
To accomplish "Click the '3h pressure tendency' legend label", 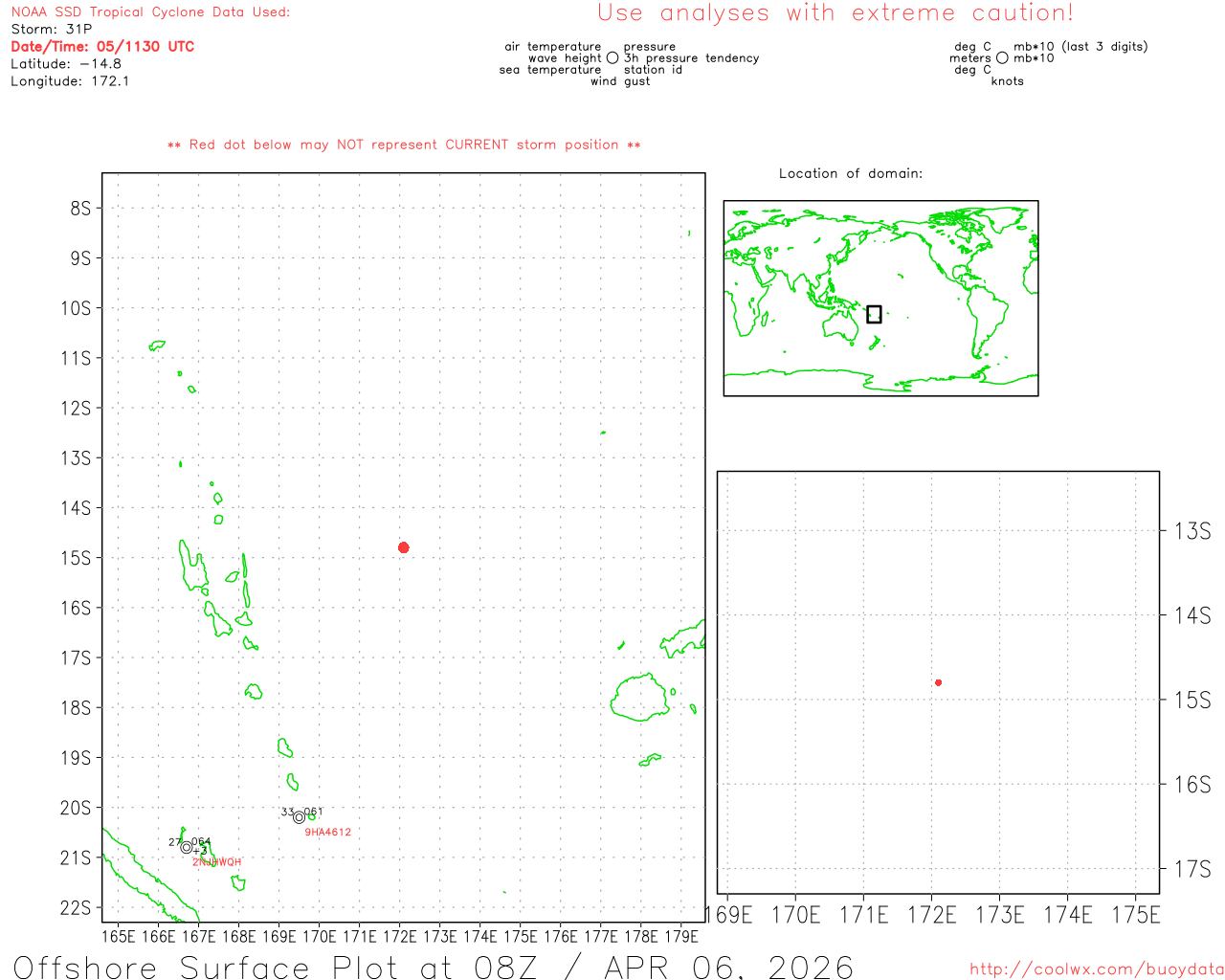I will (x=692, y=58).
